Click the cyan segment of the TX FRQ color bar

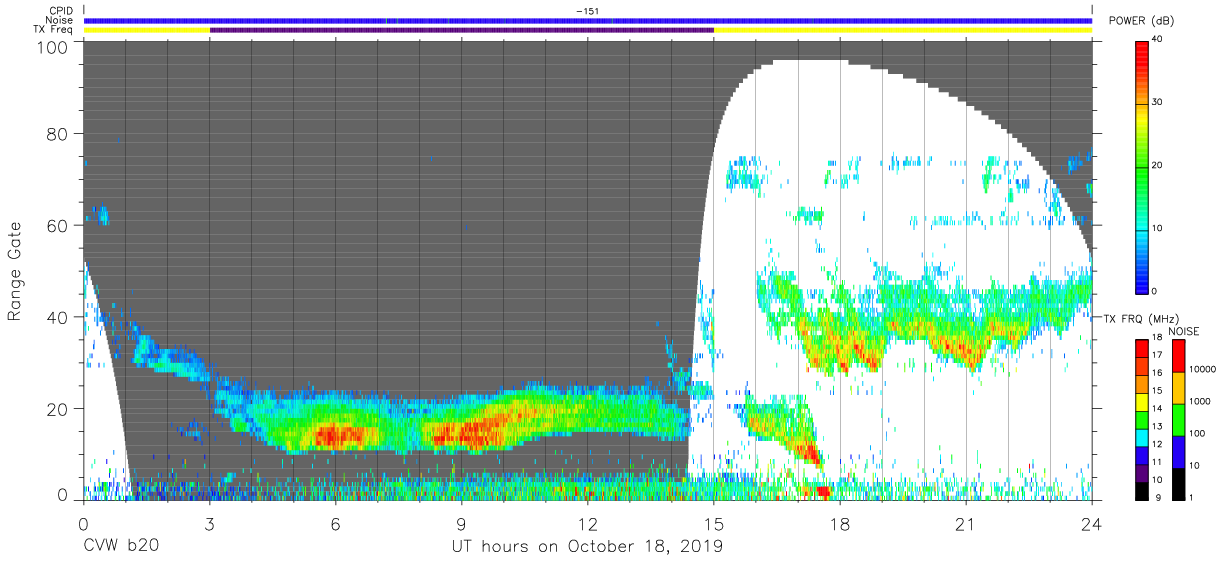pos(1142,438)
